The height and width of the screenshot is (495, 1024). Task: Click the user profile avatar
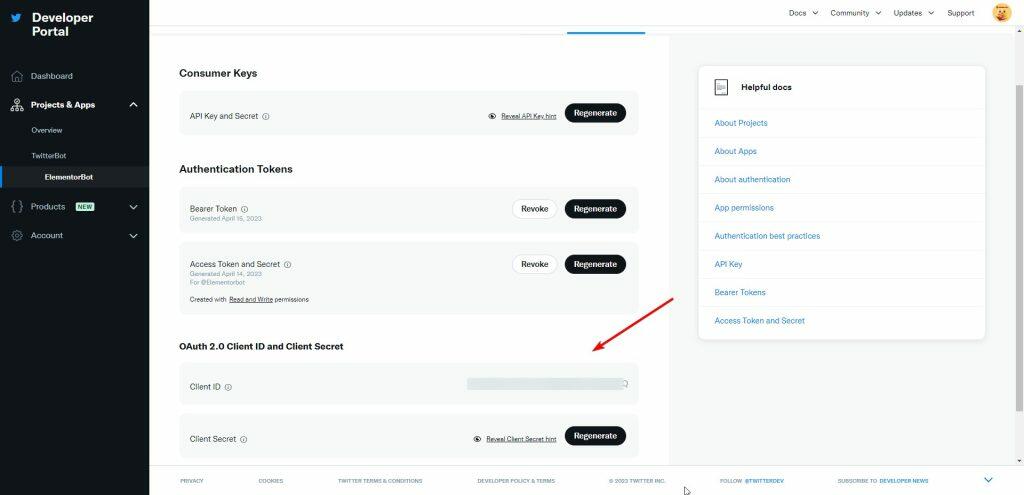coord(1001,13)
